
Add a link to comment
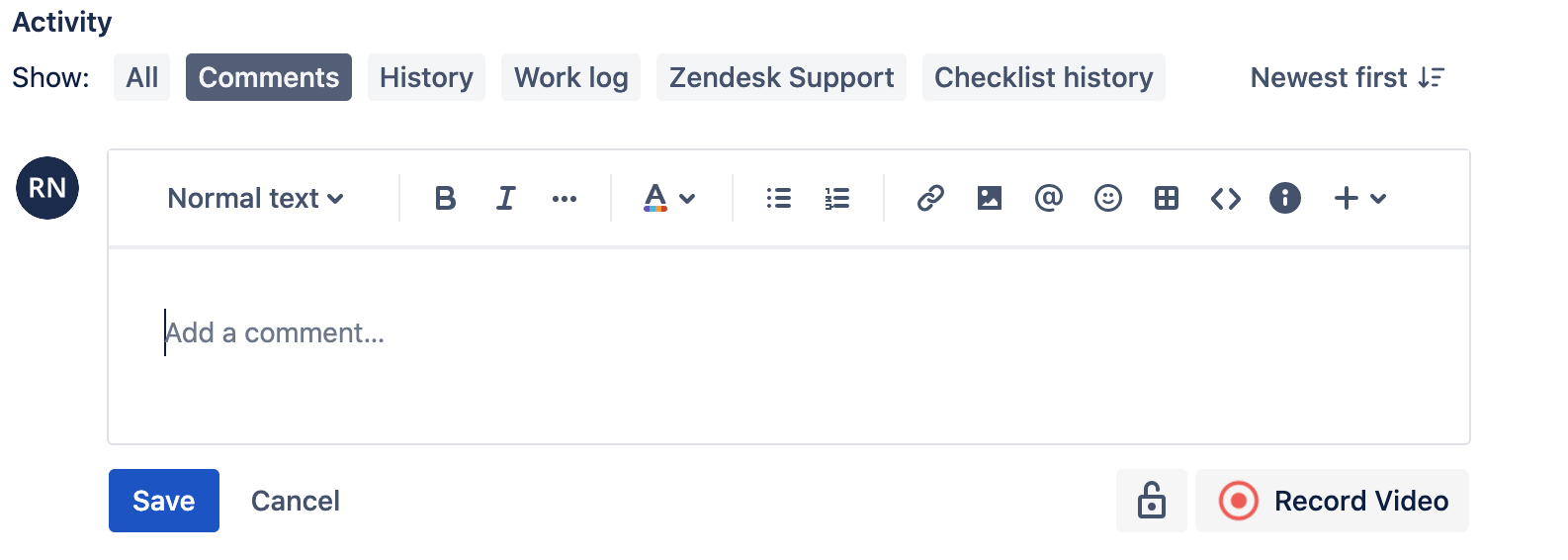pos(930,199)
